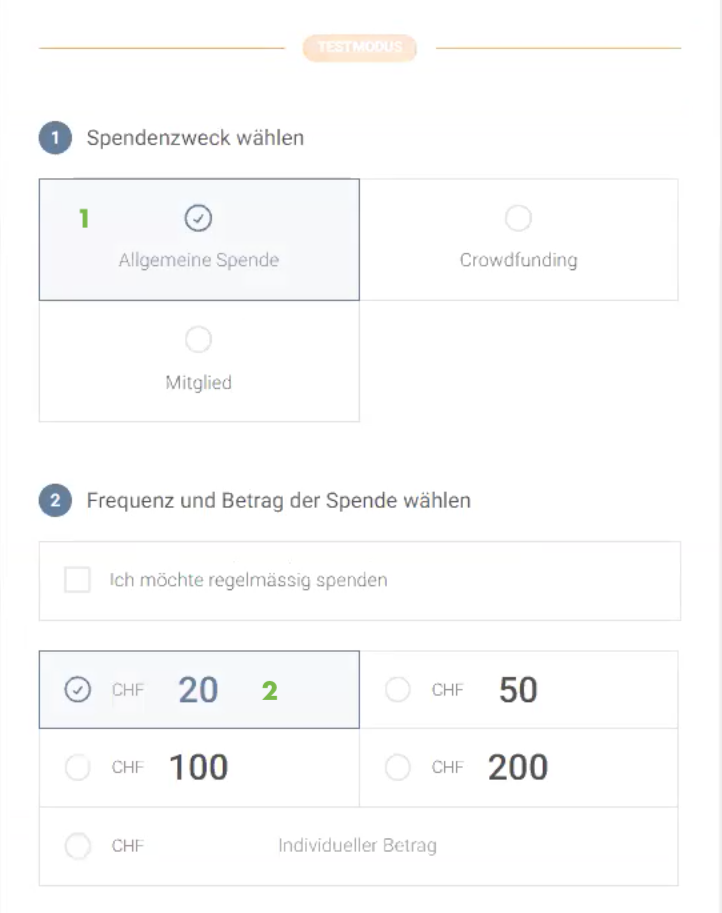This screenshot has height=913, width=722.
Task: Click the step 2 number badge
Action: 55,500
